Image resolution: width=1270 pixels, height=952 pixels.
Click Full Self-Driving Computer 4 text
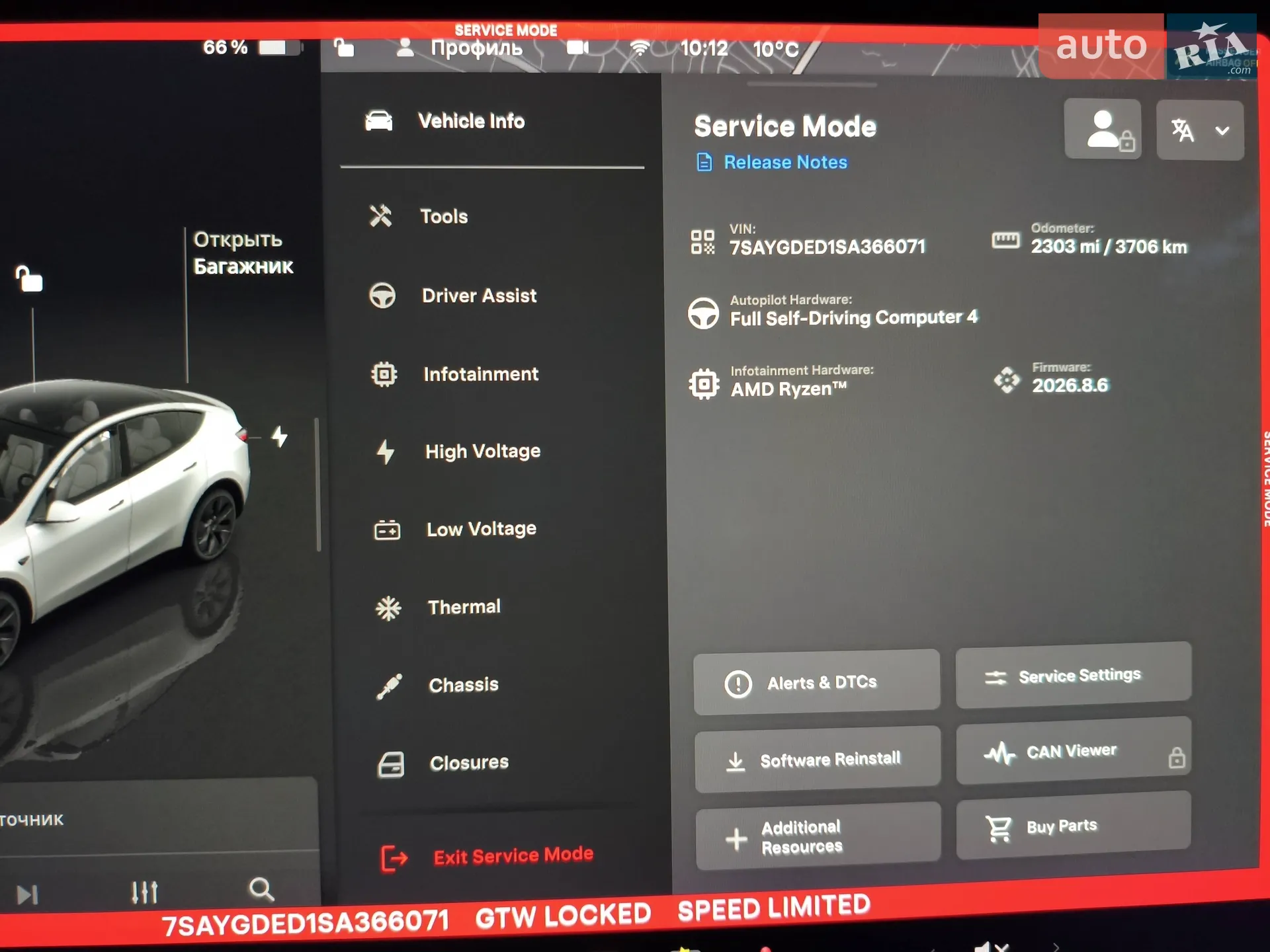coord(853,318)
